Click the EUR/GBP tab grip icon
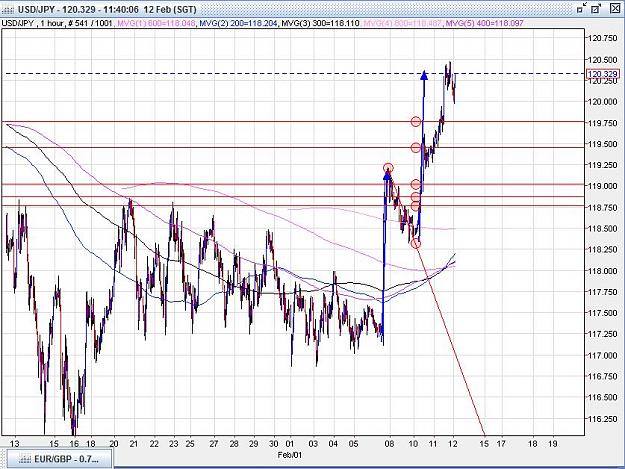This screenshot has width=625, height=469. [24, 459]
